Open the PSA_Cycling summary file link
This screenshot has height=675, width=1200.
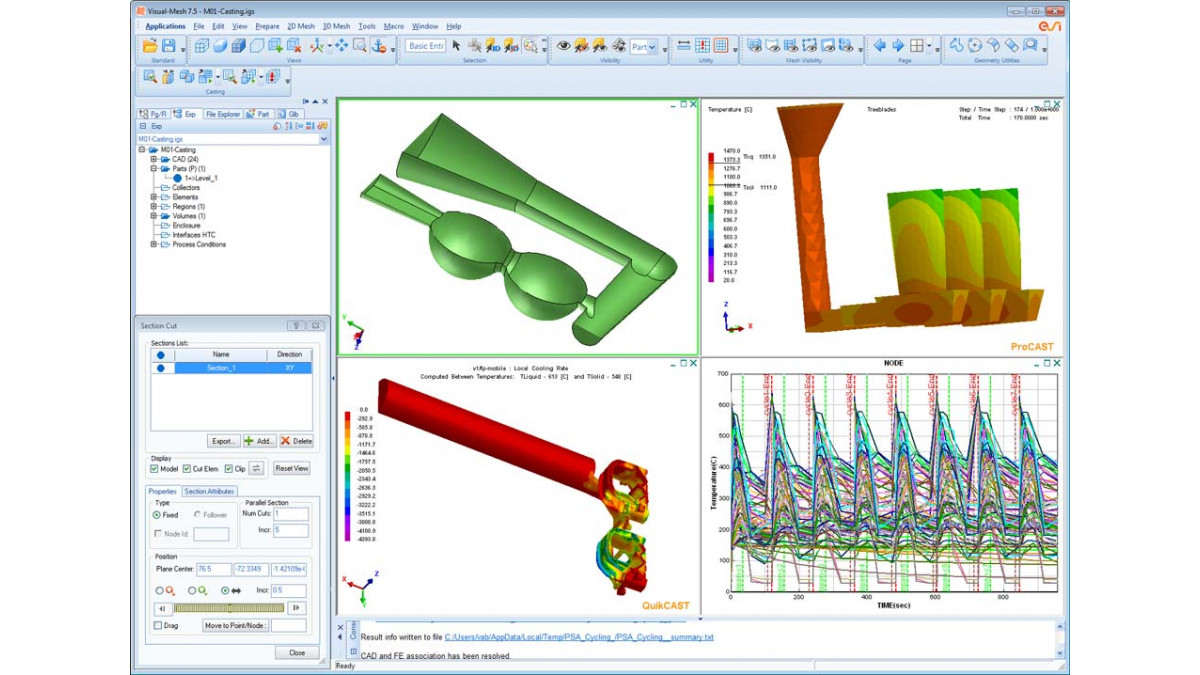pyautogui.click(x=579, y=637)
